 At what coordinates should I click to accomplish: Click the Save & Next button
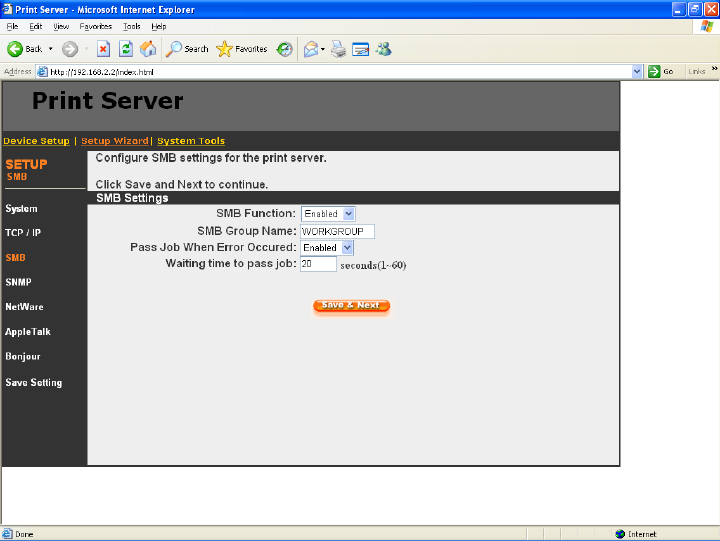(x=351, y=305)
